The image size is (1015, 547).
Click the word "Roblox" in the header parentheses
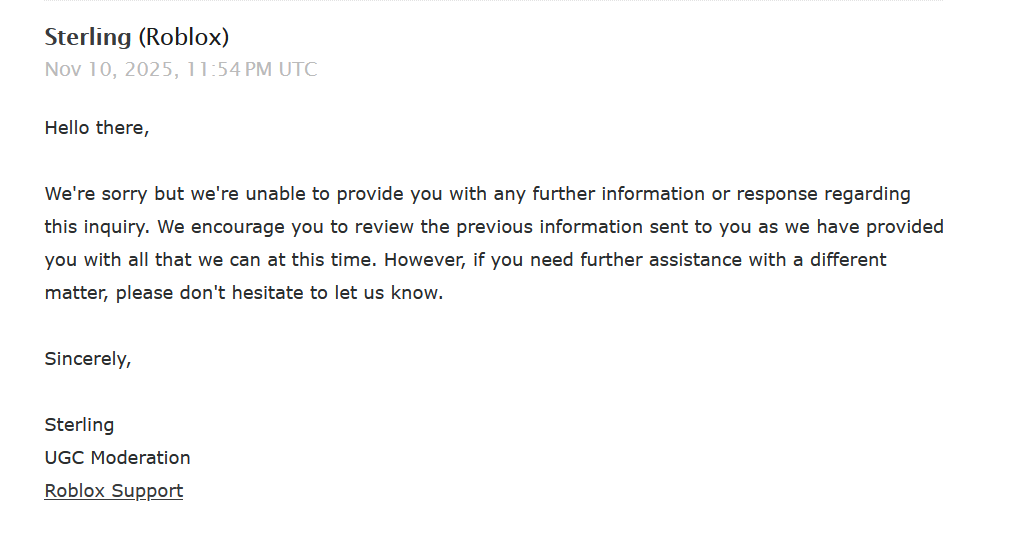click(x=183, y=38)
